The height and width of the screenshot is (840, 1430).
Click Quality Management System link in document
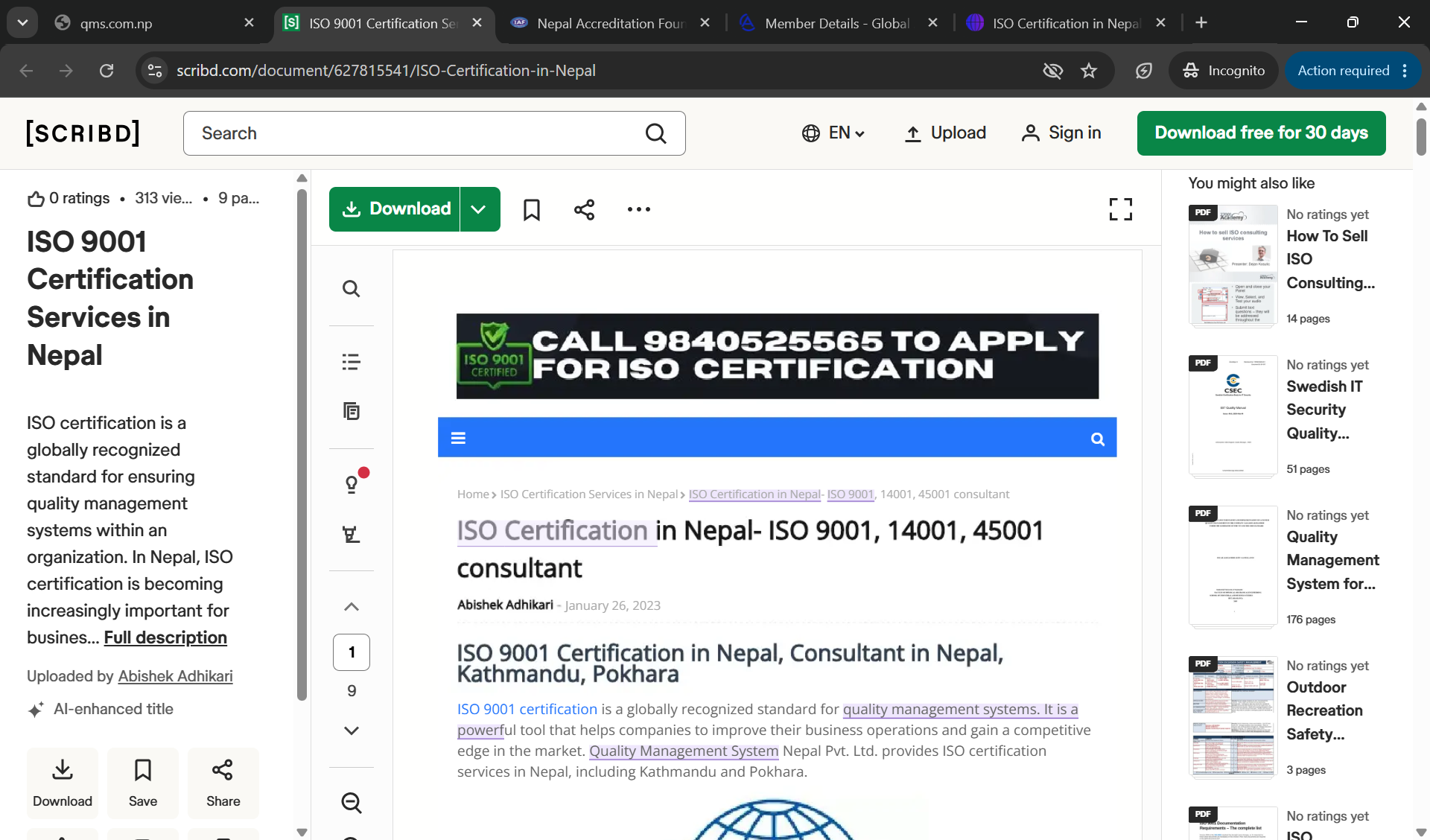[x=684, y=751]
